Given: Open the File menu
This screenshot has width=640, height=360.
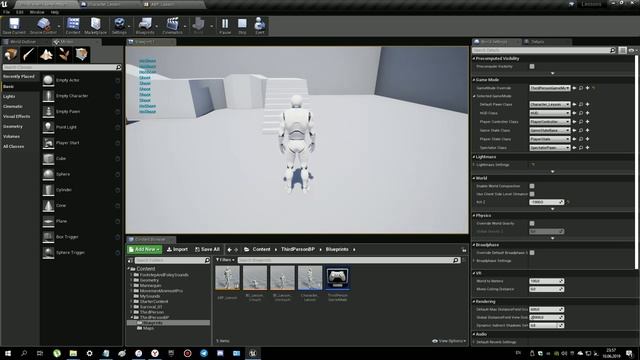Looking at the screenshot, I should 7,12.
